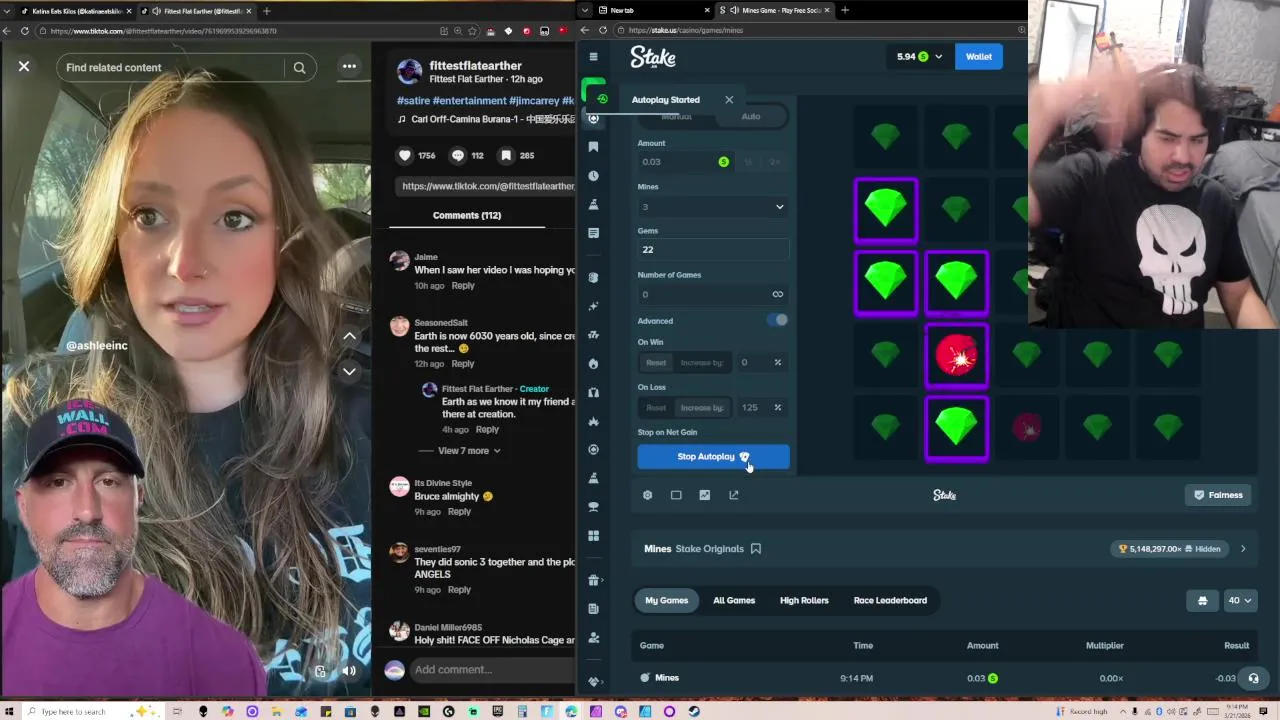Mute the TikTok video volume icon
Viewport: 1280px width, 720px height.
click(x=349, y=671)
